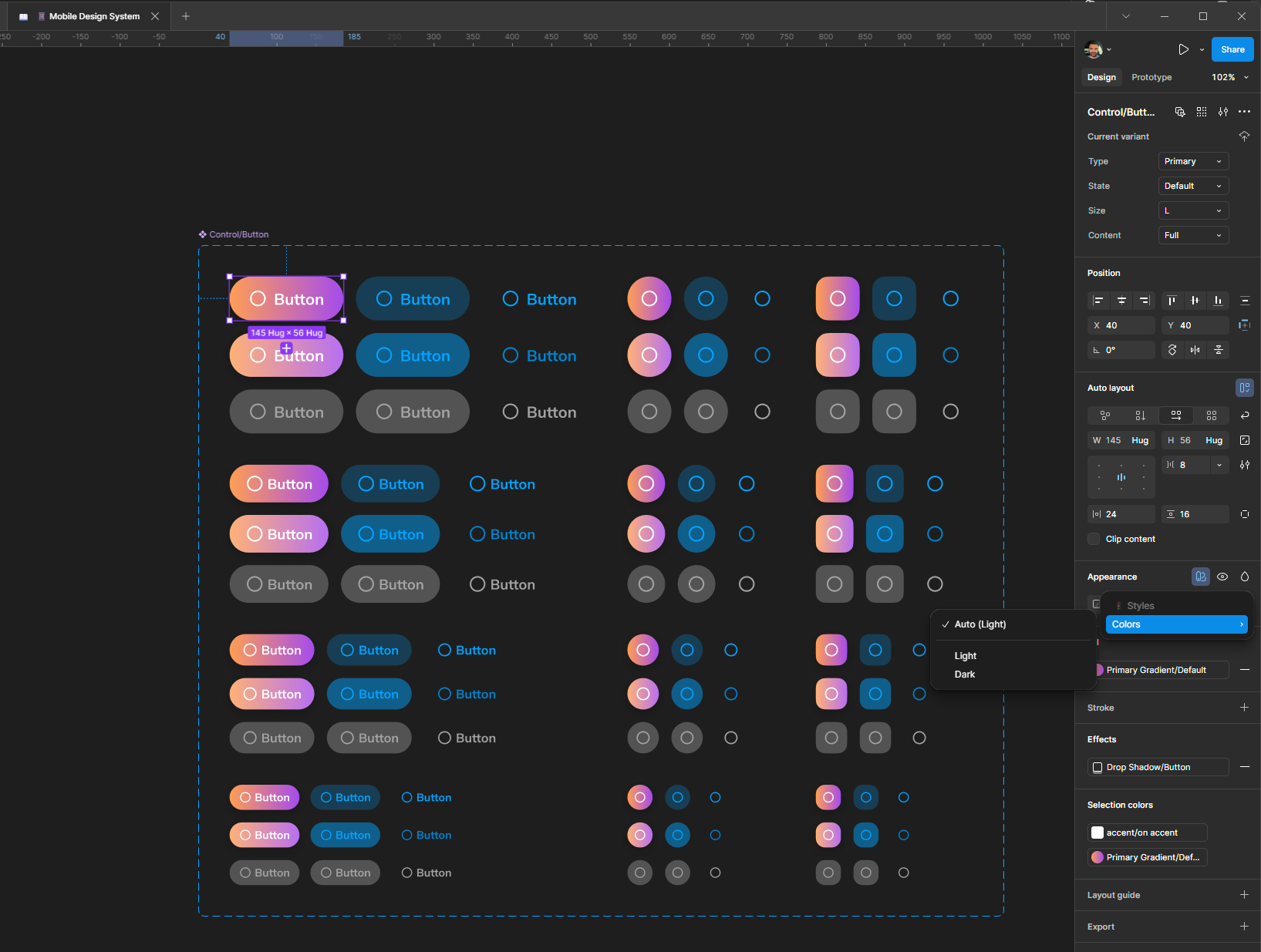Viewport: 1261px width, 952px height.
Task: Click the present play icon
Action: pyautogui.click(x=1183, y=49)
